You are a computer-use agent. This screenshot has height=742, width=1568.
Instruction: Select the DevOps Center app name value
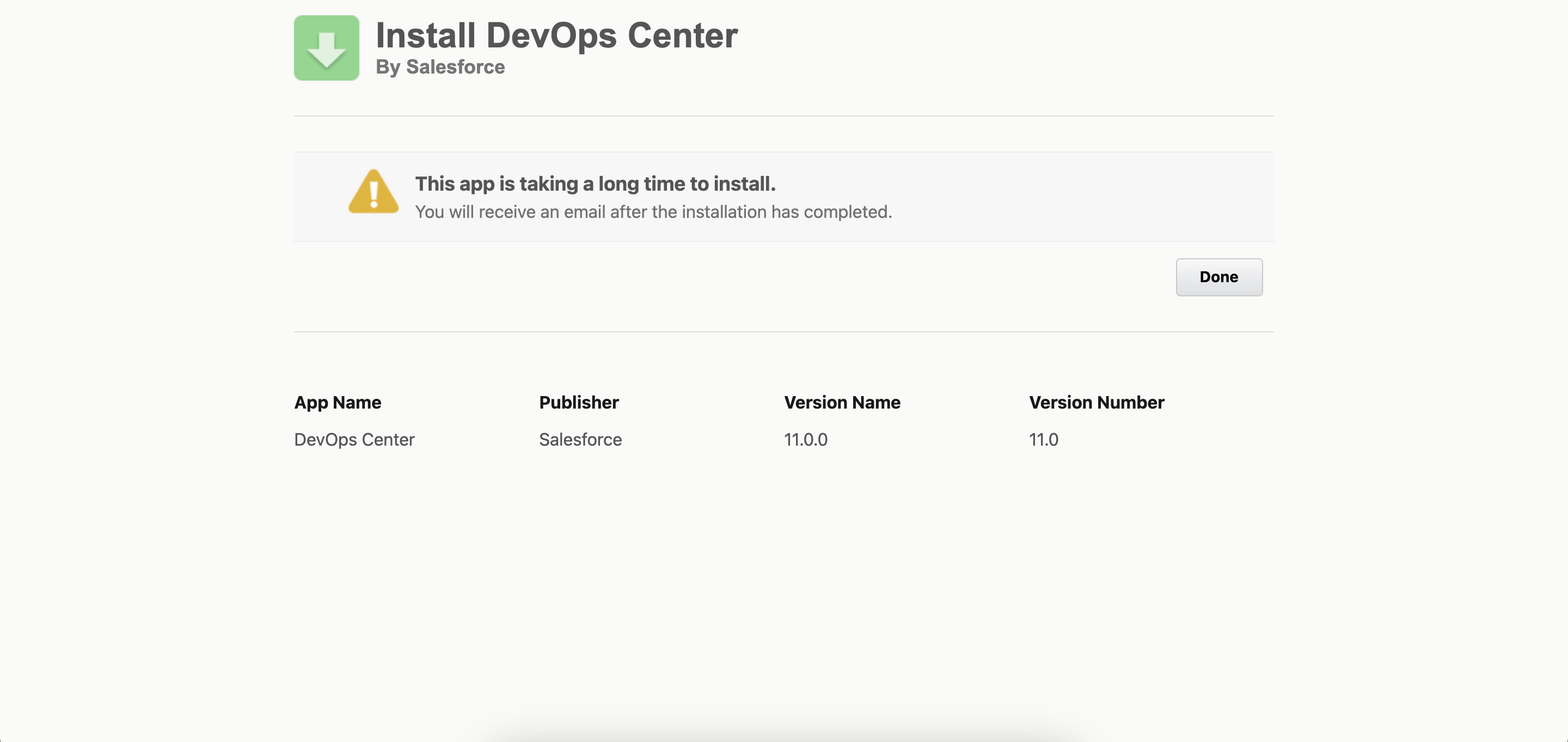[x=354, y=439]
